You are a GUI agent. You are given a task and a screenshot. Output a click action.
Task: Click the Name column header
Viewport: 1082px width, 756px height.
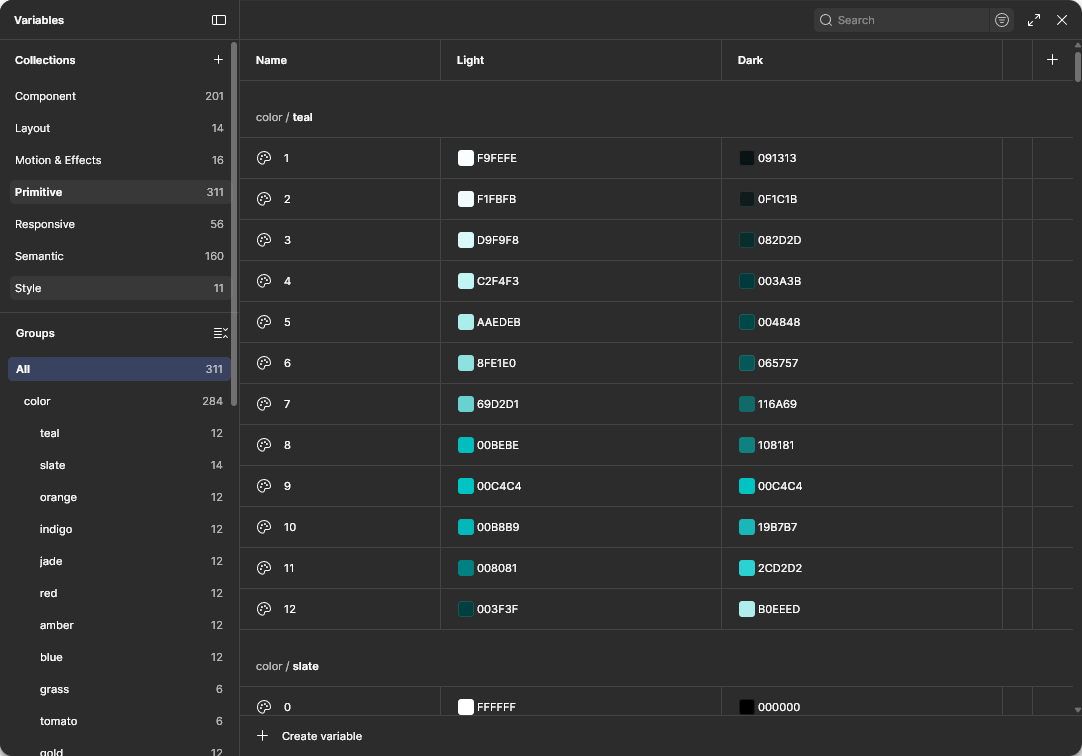point(271,60)
